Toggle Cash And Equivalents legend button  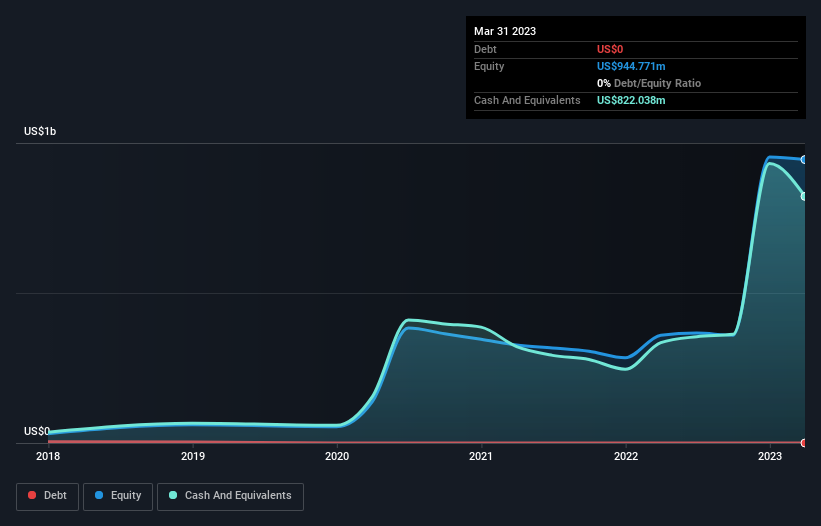click(230, 496)
